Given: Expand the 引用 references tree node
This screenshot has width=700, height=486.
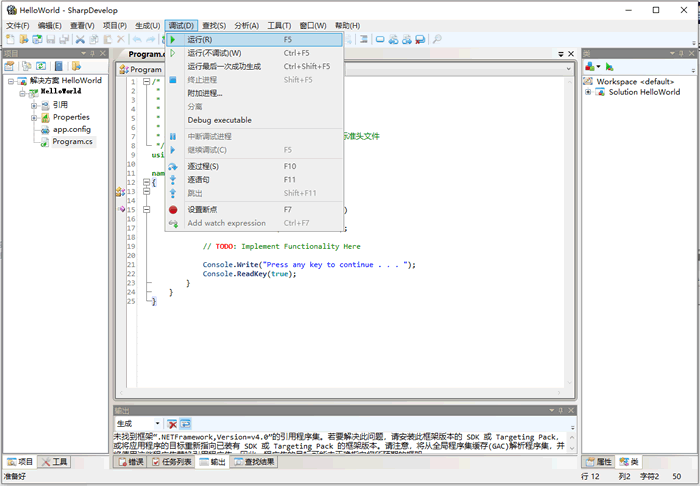Looking at the screenshot, I should 34,104.
